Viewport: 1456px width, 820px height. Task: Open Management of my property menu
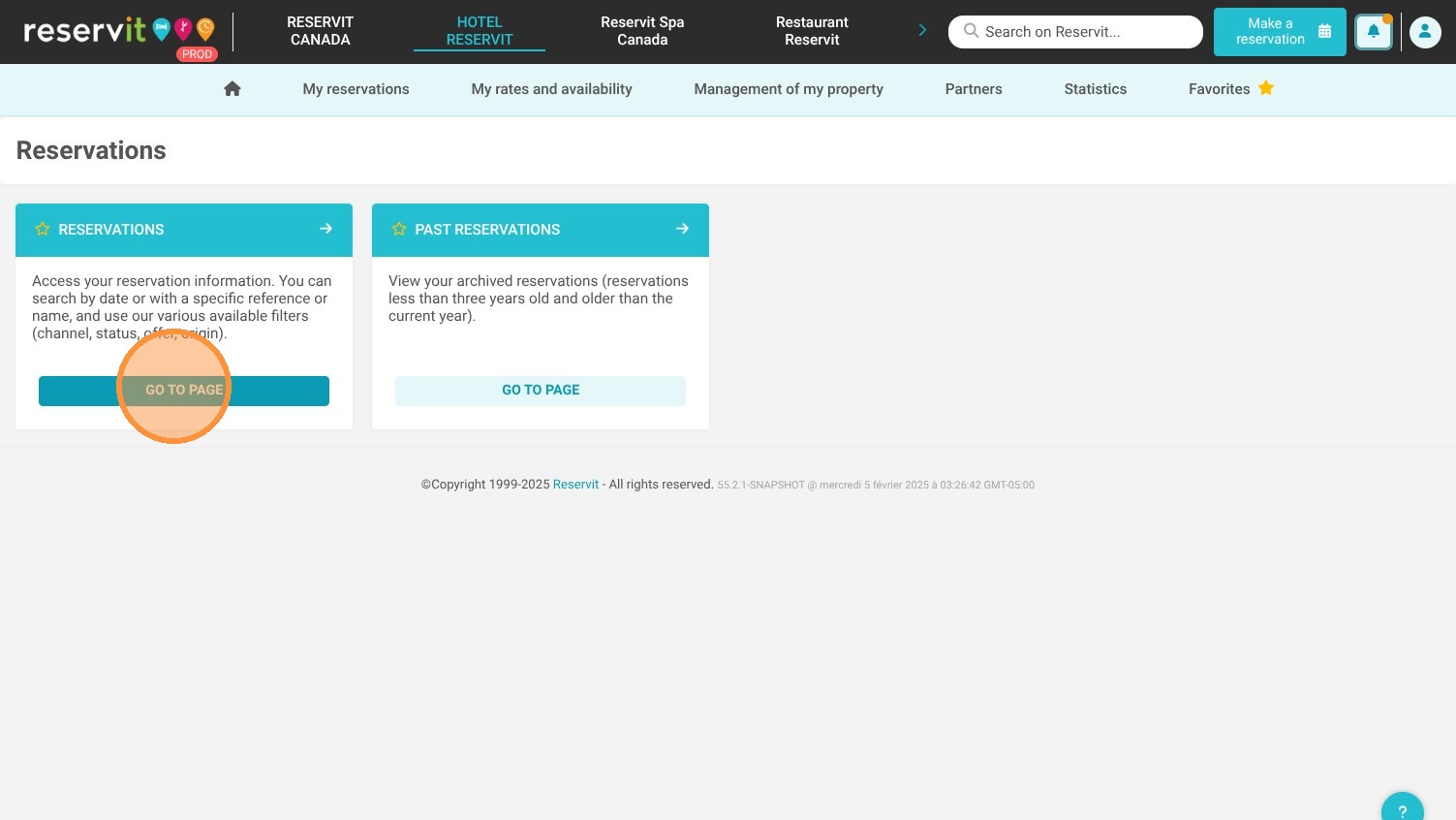click(789, 89)
